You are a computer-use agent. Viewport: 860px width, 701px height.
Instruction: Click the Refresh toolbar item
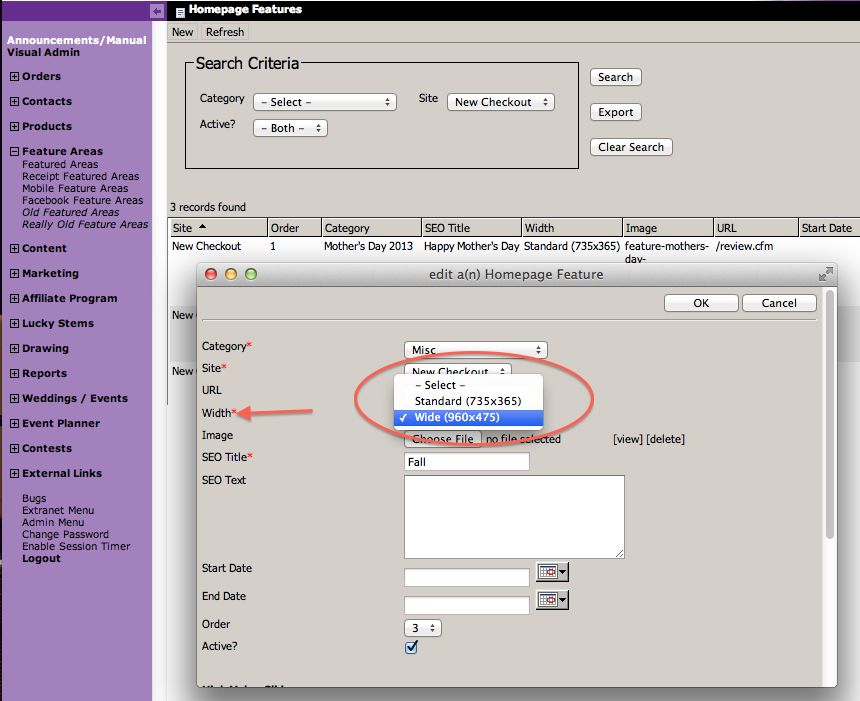pyautogui.click(x=224, y=32)
